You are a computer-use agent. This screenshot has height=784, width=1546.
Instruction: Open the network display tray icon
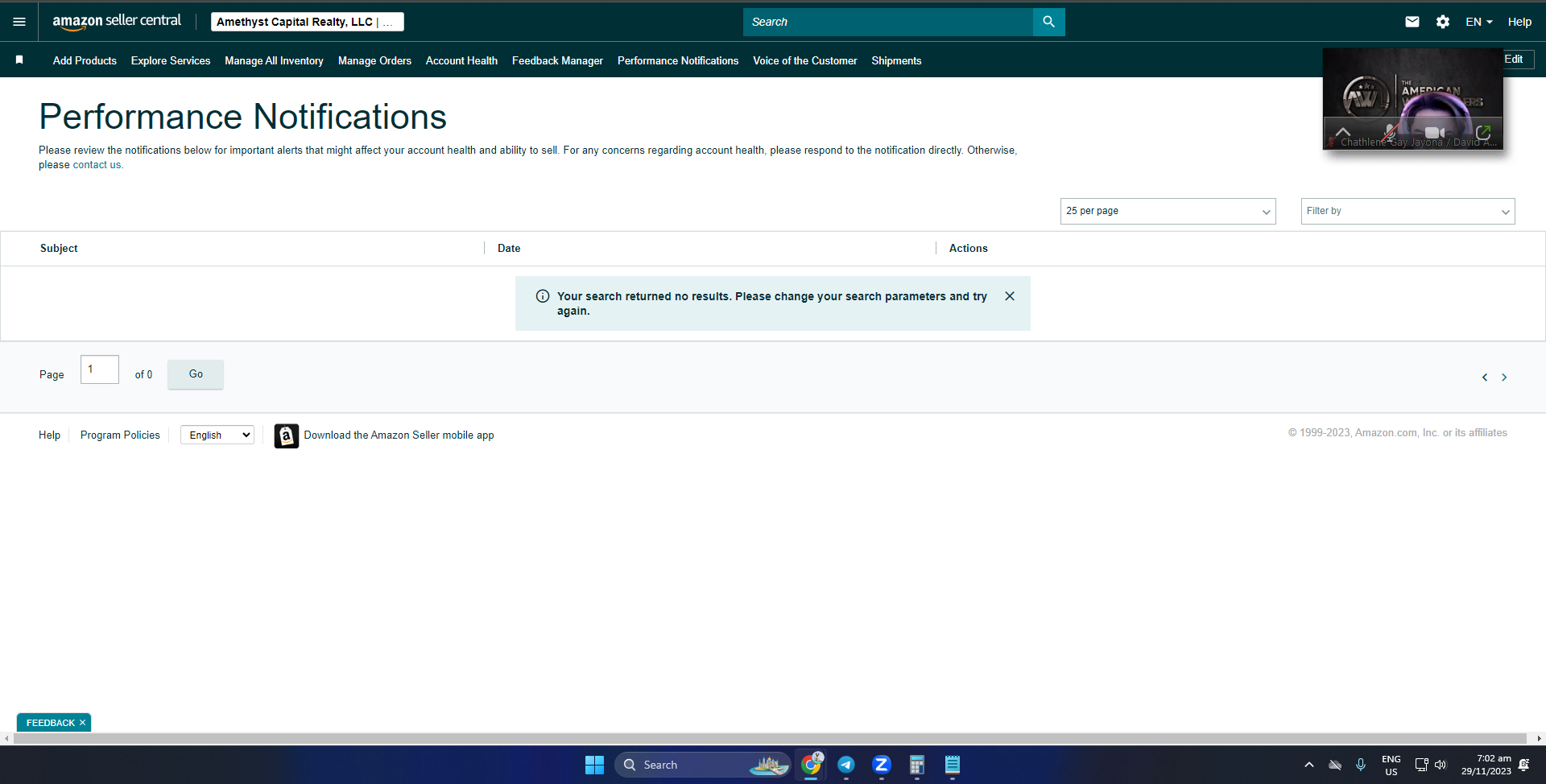tap(1421, 765)
